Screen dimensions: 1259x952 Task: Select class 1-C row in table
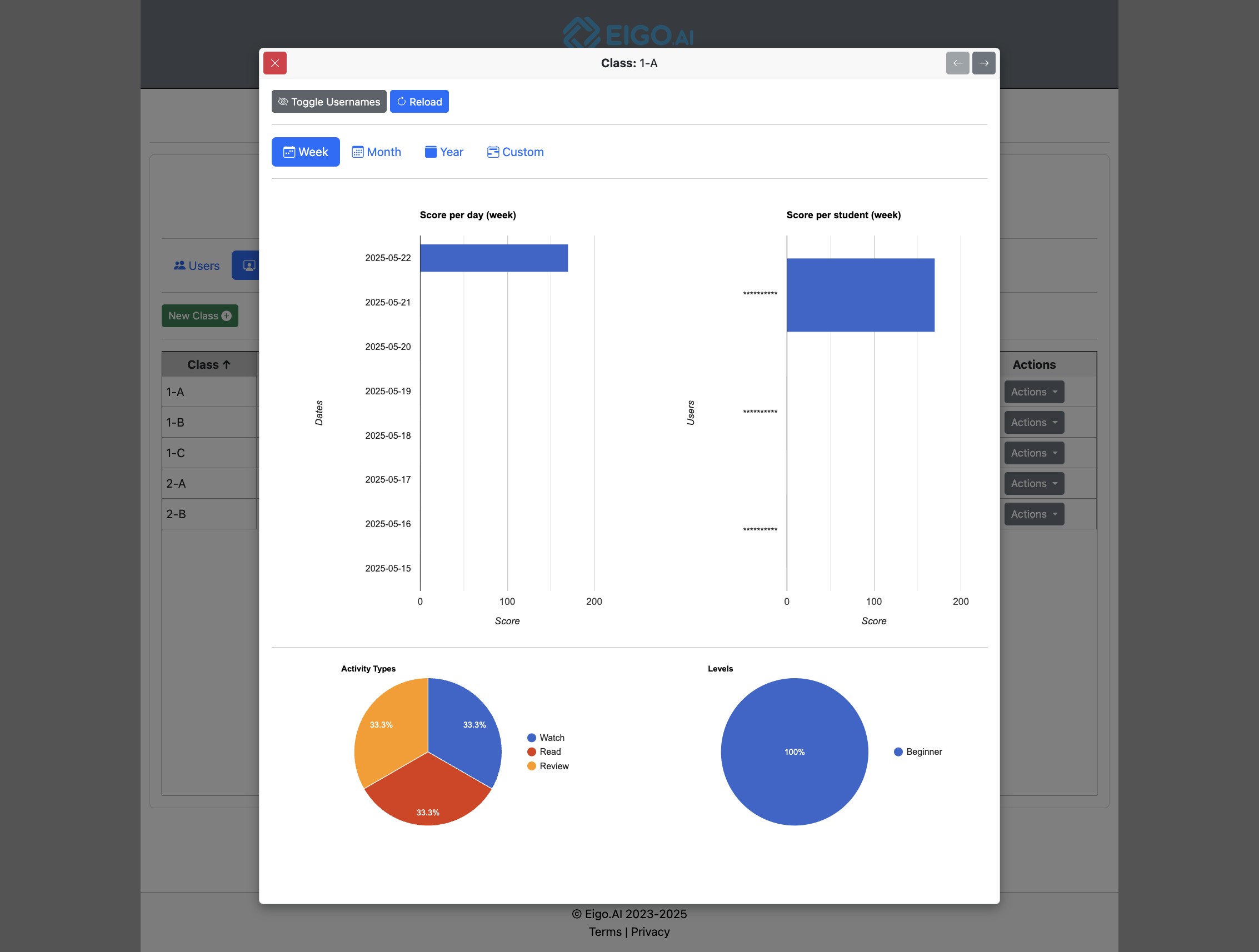coord(210,454)
